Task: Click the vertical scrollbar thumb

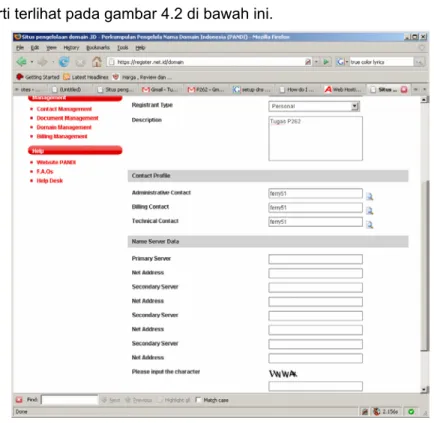Action: (424, 265)
